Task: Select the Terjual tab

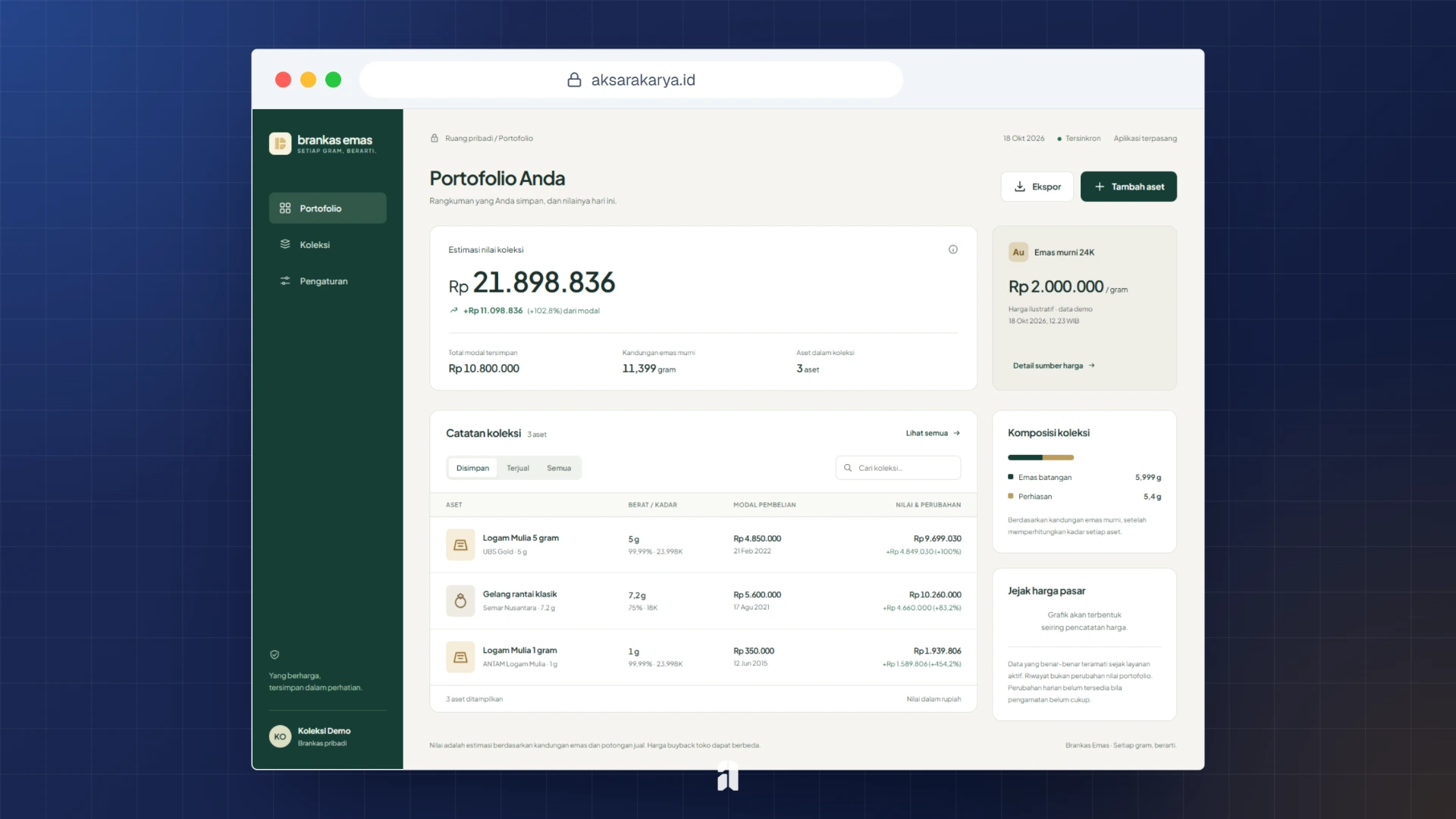Action: [x=518, y=468]
